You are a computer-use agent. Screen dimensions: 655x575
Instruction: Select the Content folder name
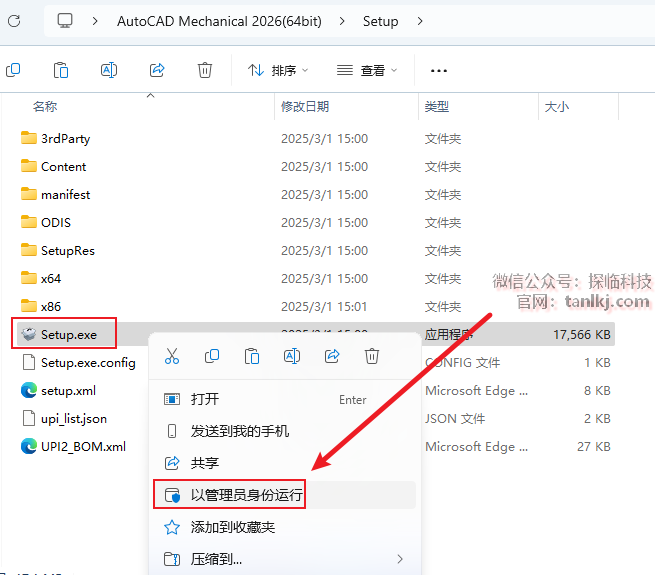(63, 166)
